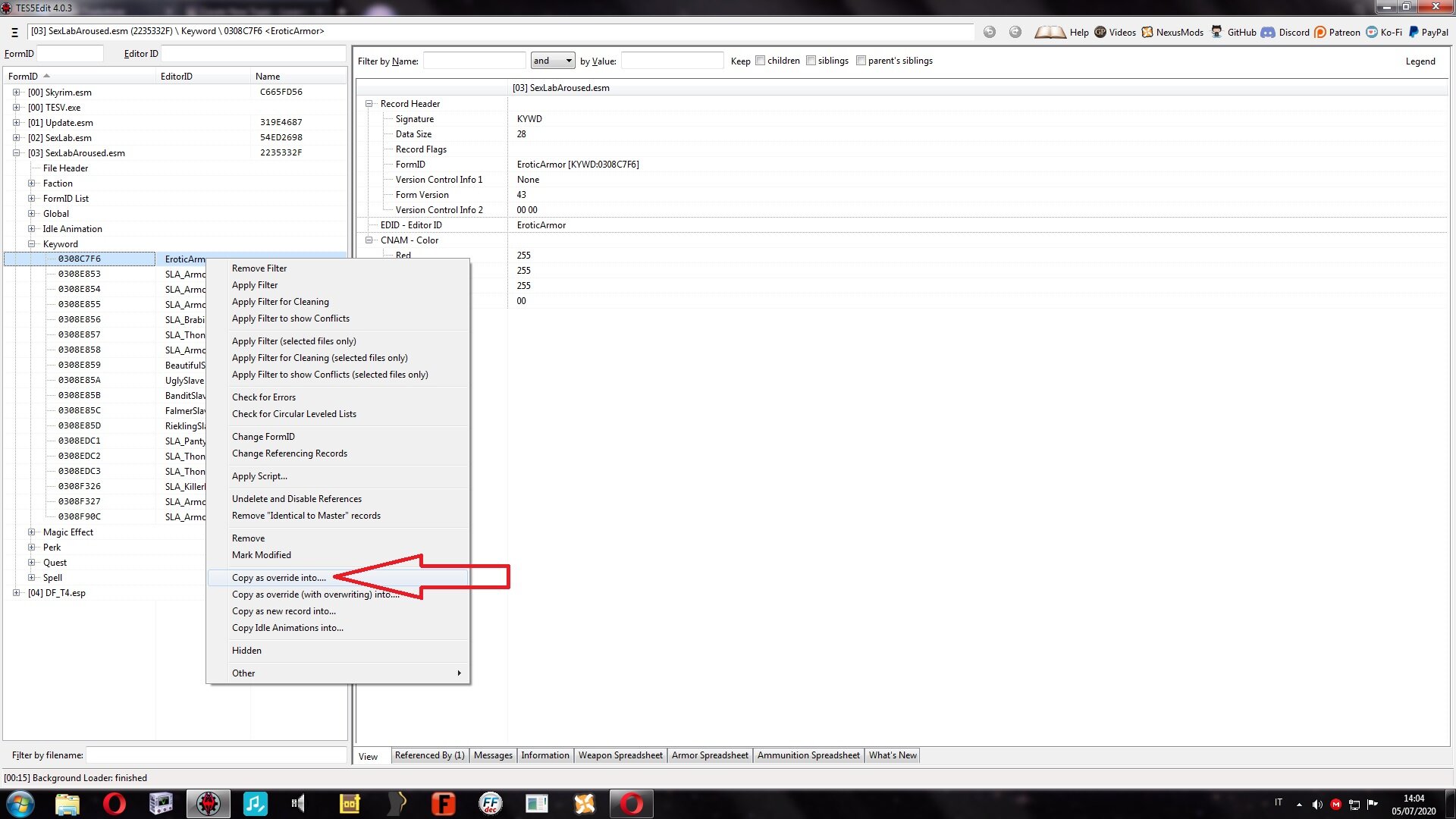Image resolution: width=1456 pixels, height=819 pixels.
Task: Switch to the Information tab
Action: pyautogui.click(x=544, y=755)
